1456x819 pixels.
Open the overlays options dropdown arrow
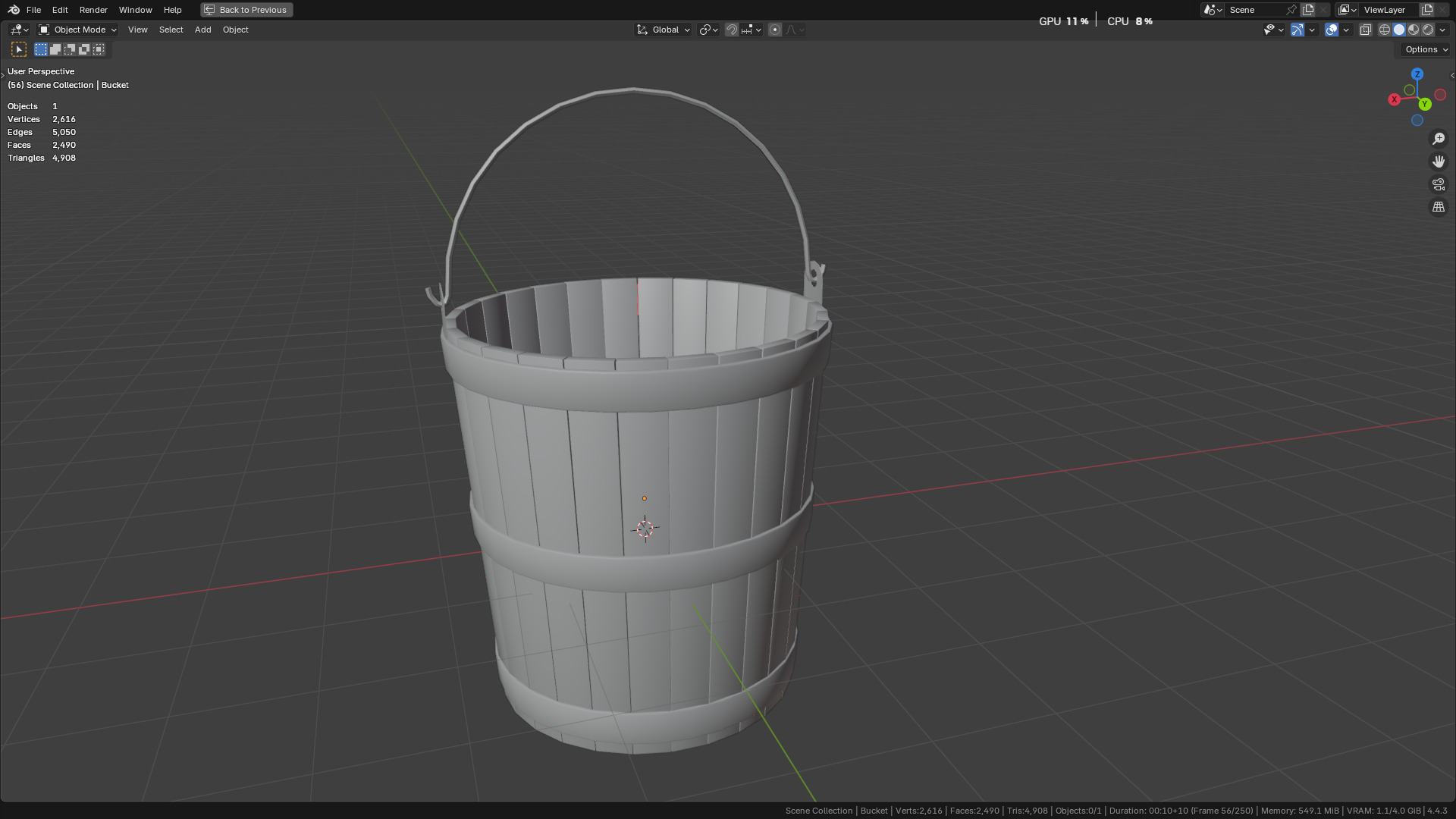(1346, 30)
